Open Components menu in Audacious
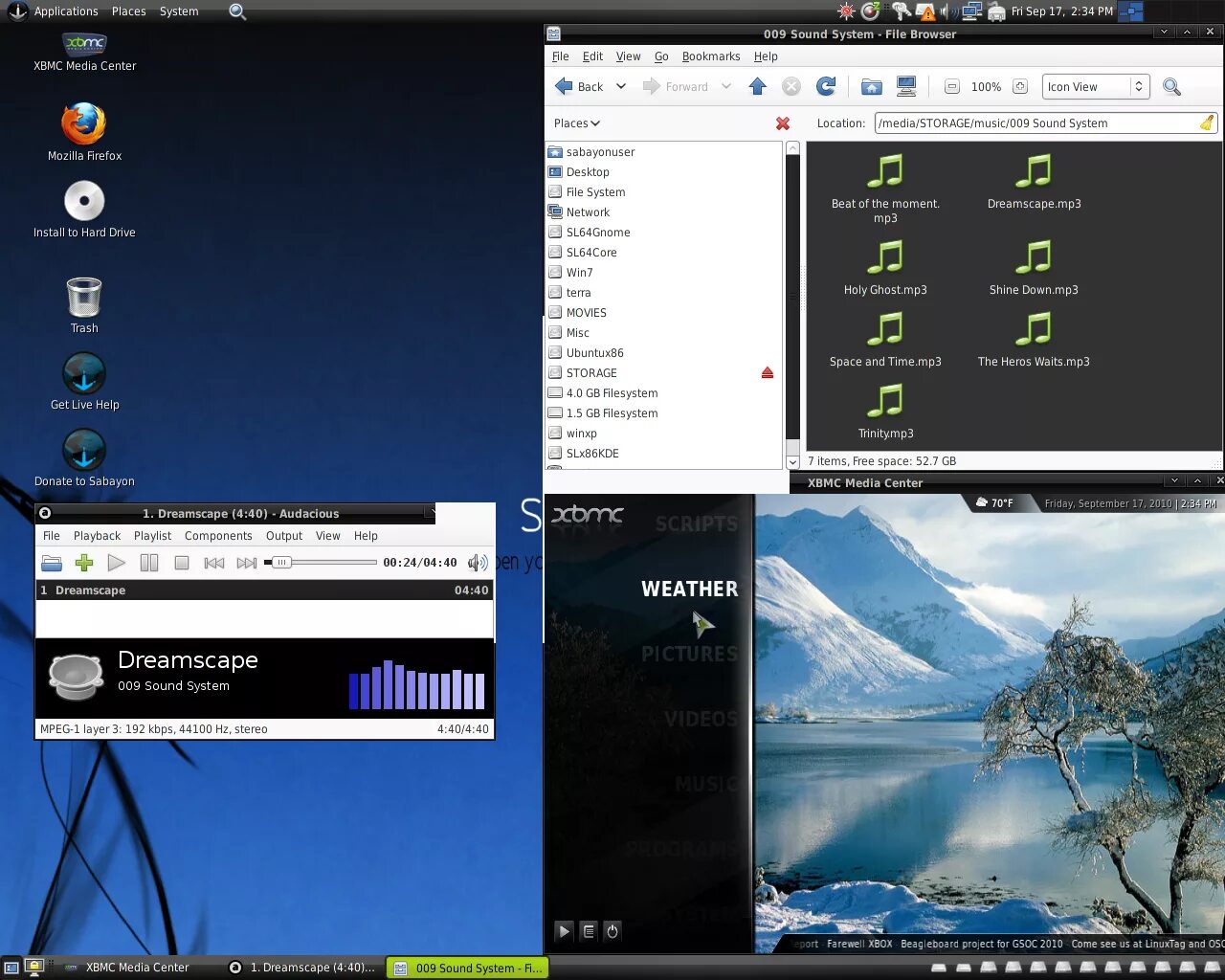 click(218, 536)
